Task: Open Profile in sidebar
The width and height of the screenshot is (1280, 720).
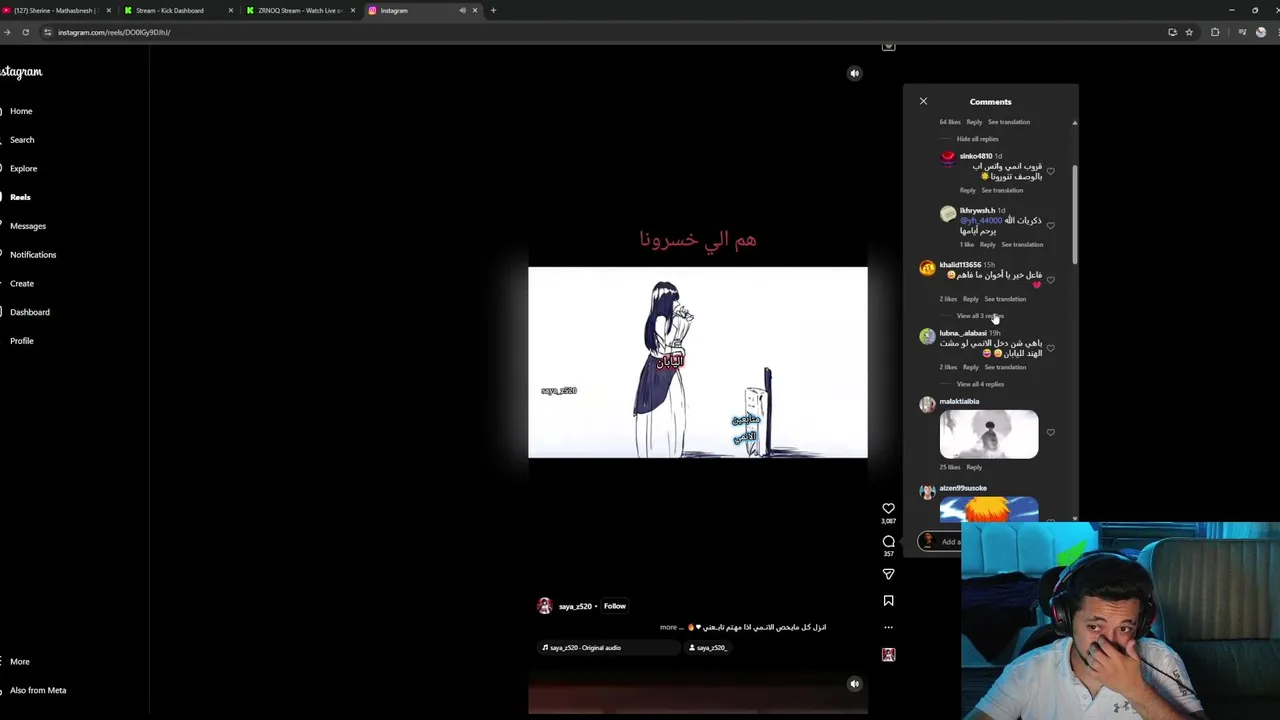Action: click(x=21, y=341)
